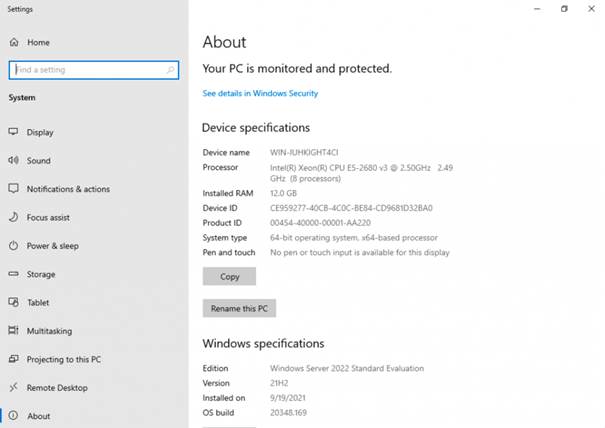This screenshot has width=605, height=428.
Task: Click the Processor label
Action: pos(220,167)
